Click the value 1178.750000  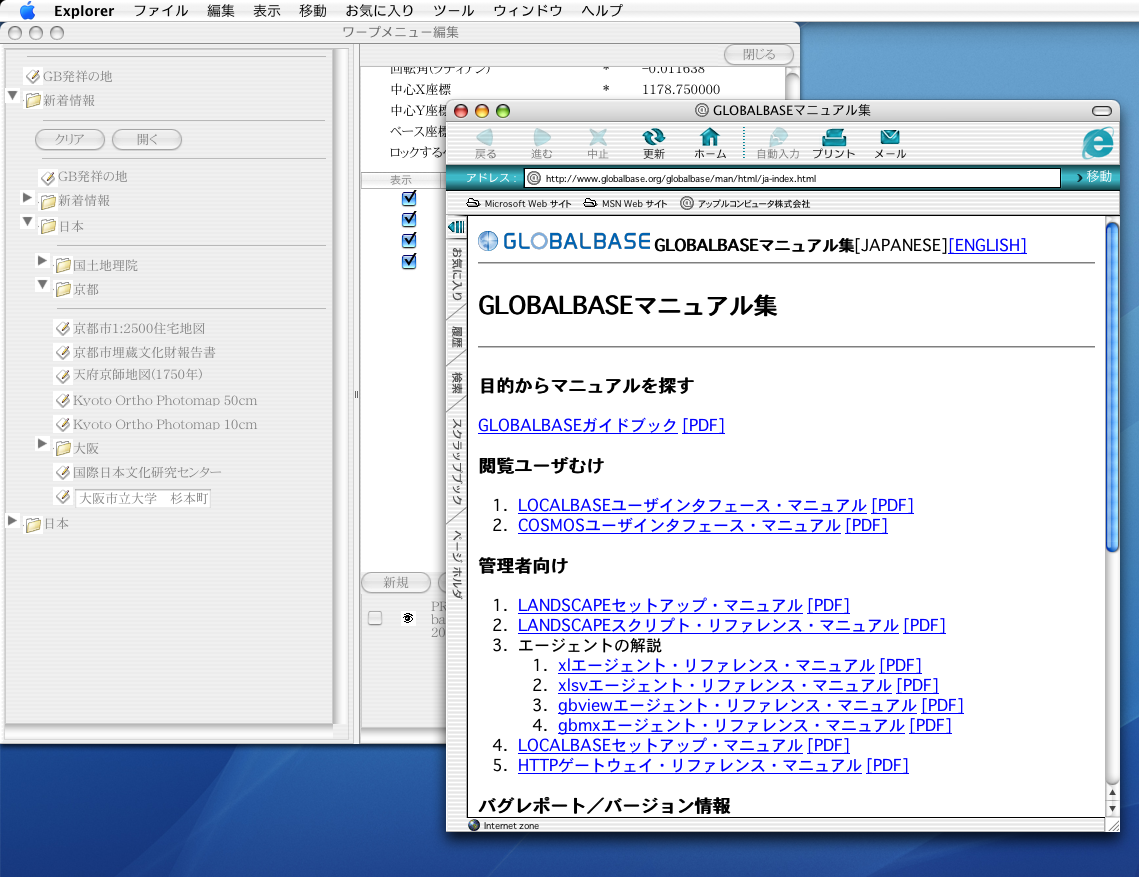tap(681, 89)
